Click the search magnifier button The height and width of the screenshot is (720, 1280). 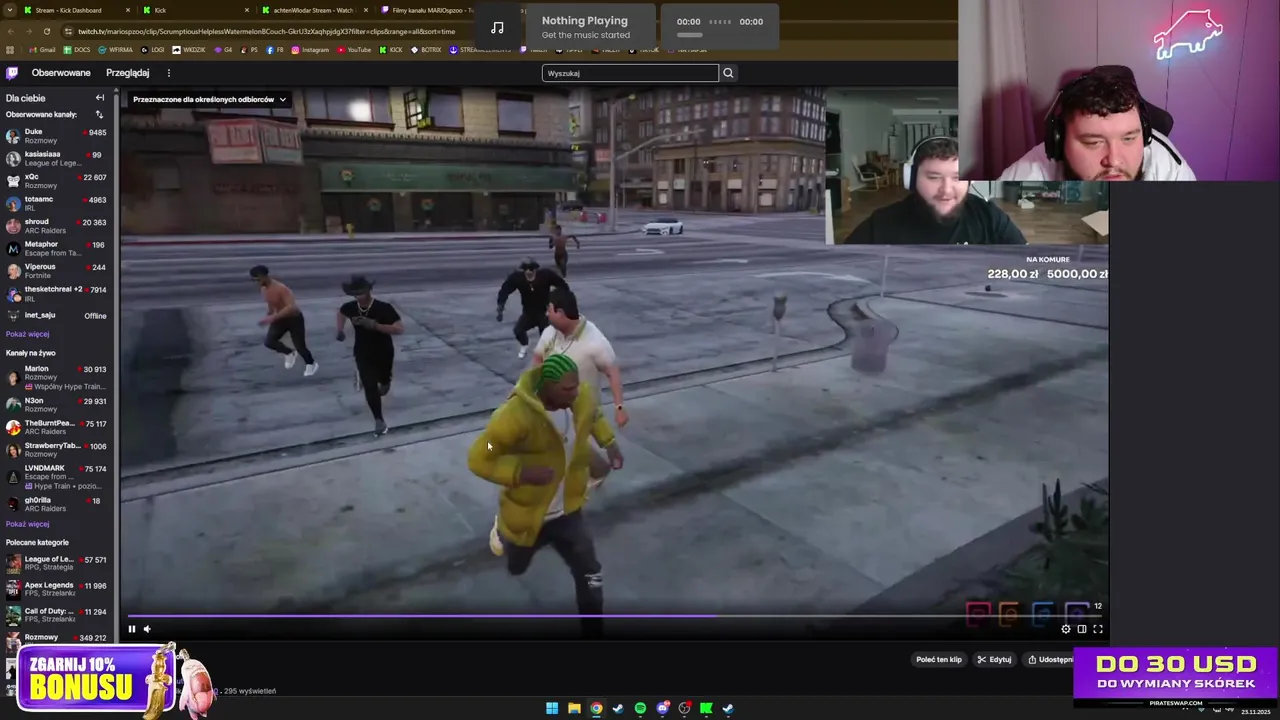(728, 73)
